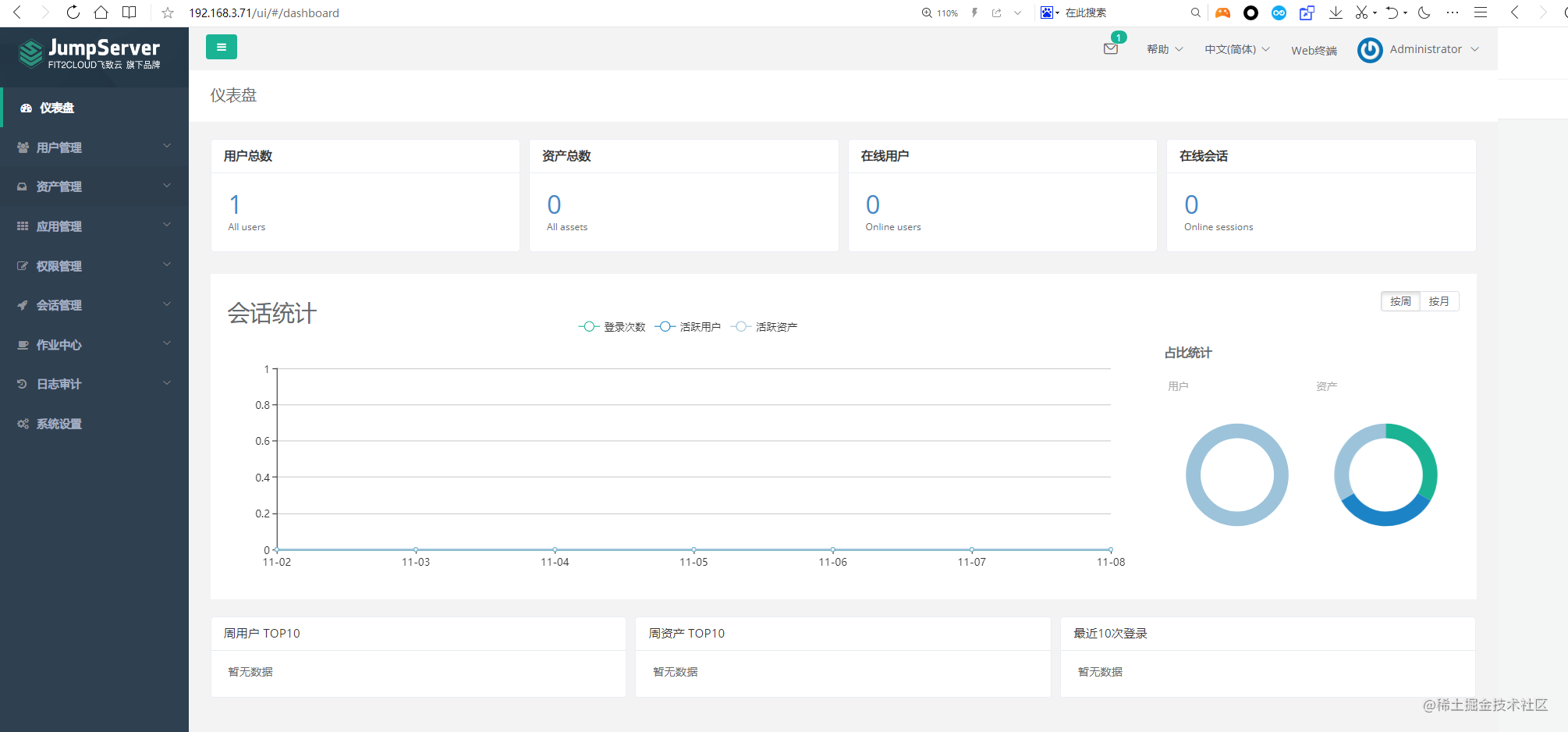
Task: Open the address bar dropdown chevron
Action: pos(1017,12)
